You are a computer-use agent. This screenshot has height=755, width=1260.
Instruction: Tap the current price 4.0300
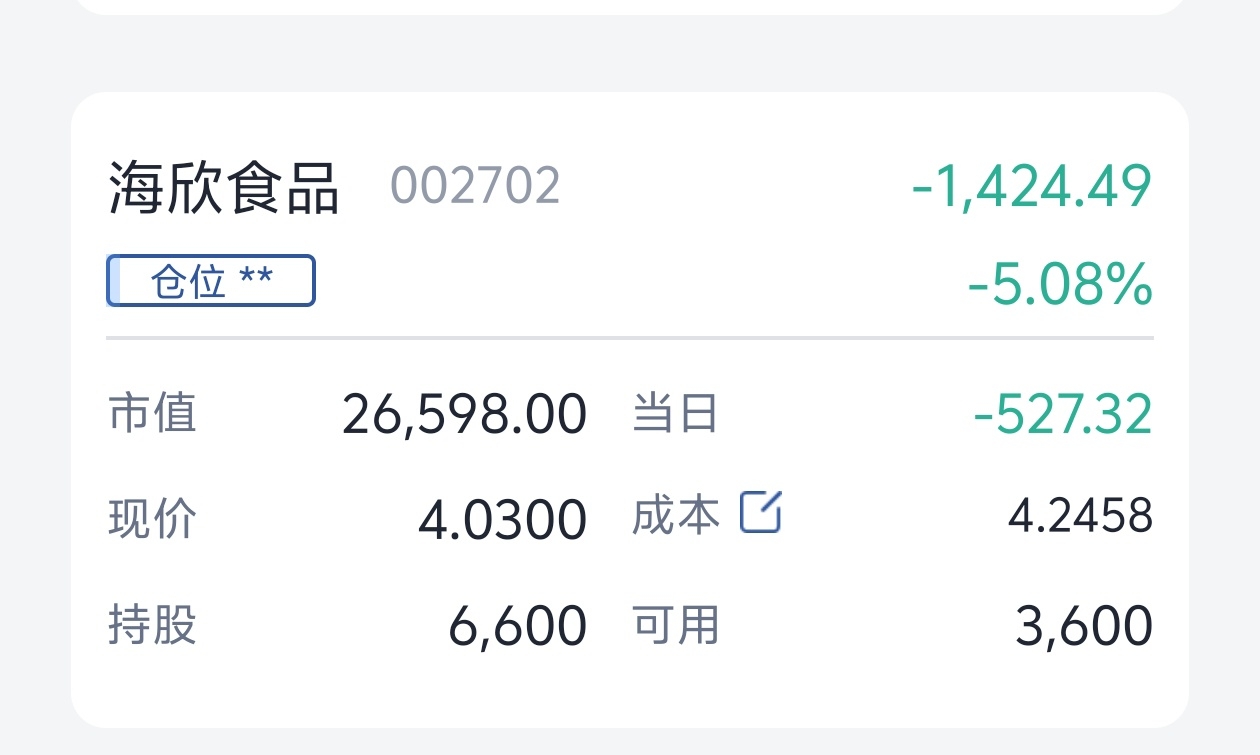pyautogui.click(x=499, y=518)
